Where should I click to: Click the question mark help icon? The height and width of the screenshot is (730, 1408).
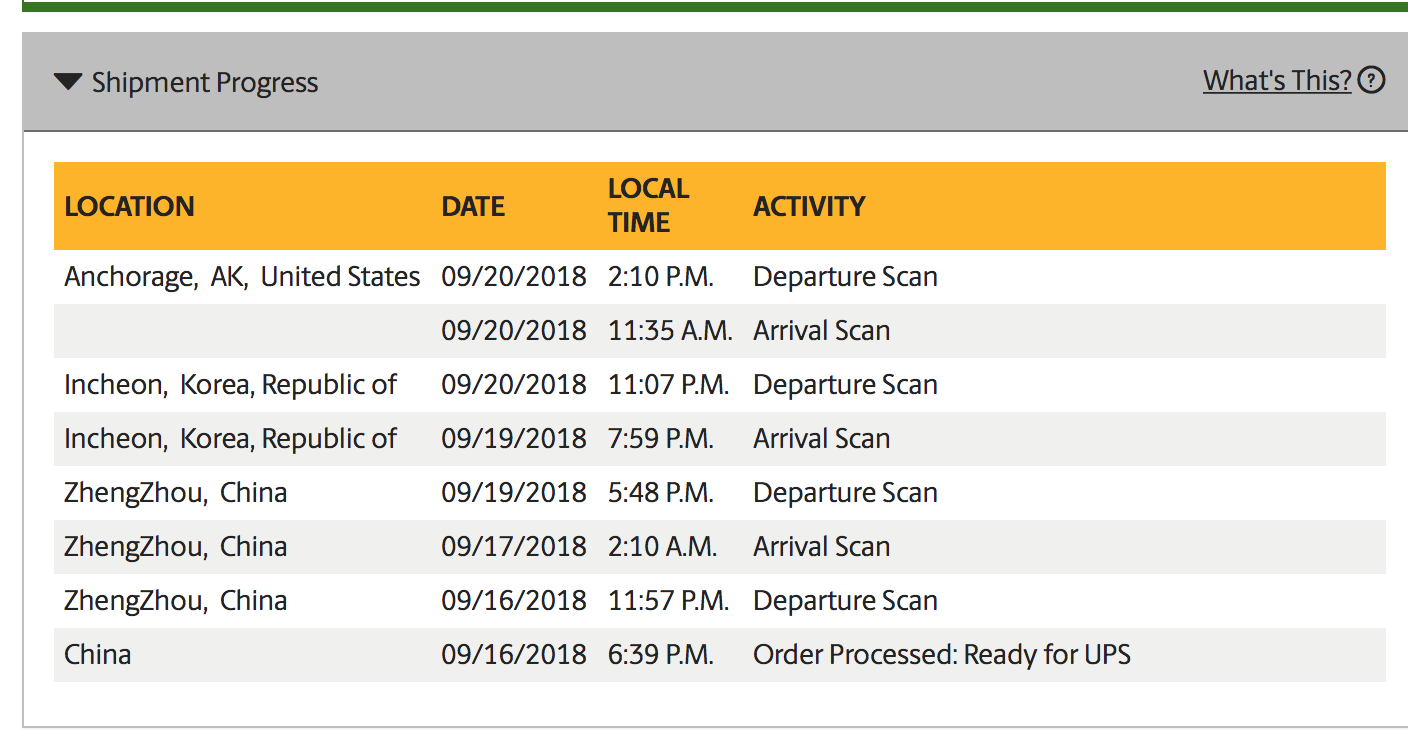[1373, 80]
